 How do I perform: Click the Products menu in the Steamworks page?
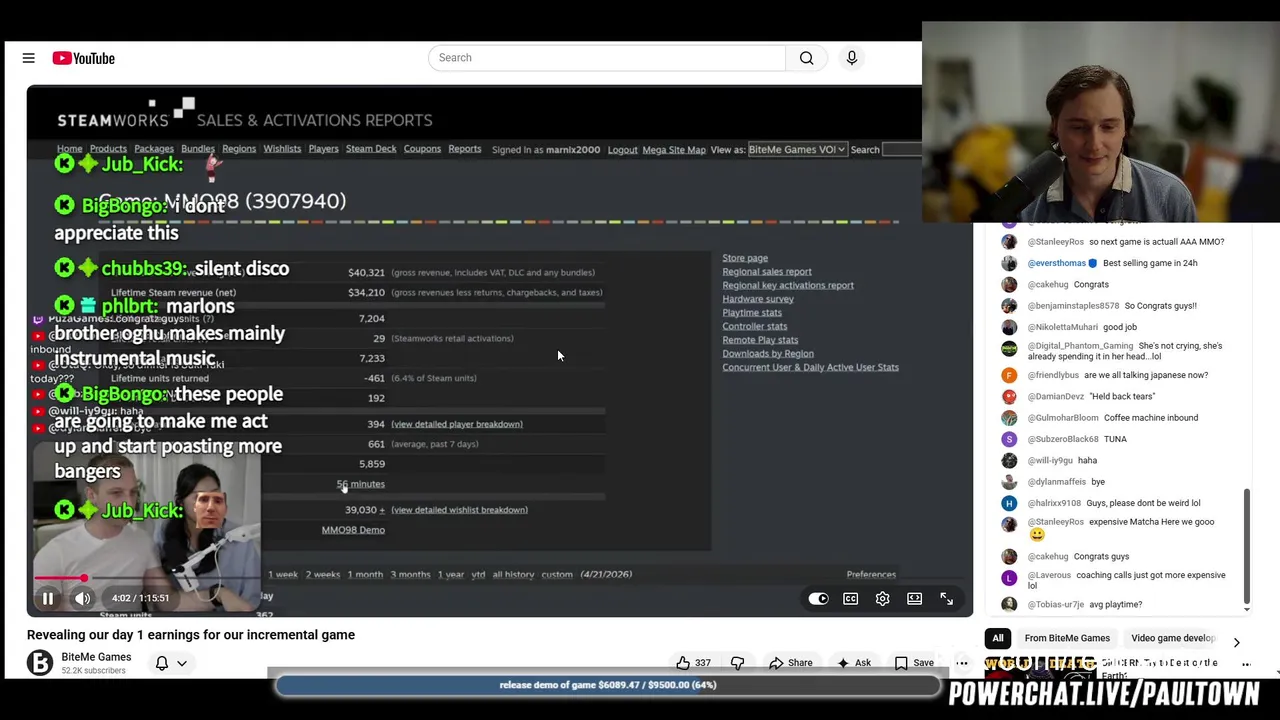(108, 149)
